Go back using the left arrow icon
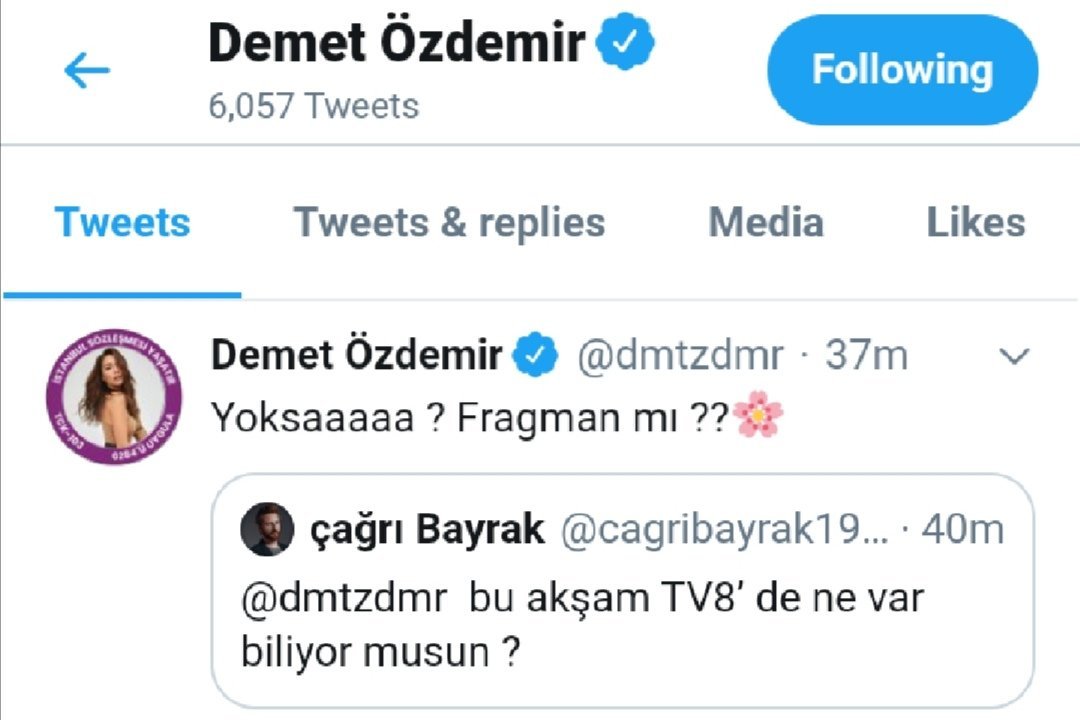 pos(87,70)
